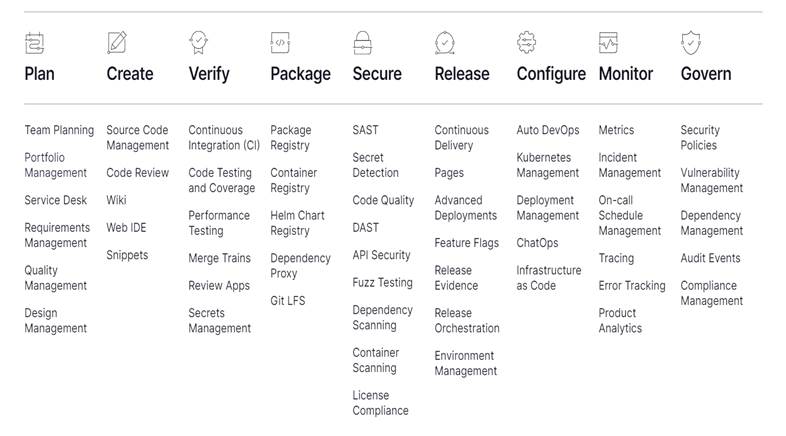Open the Feature Flags link
The image size is (786, 436).
coord(466,243)
